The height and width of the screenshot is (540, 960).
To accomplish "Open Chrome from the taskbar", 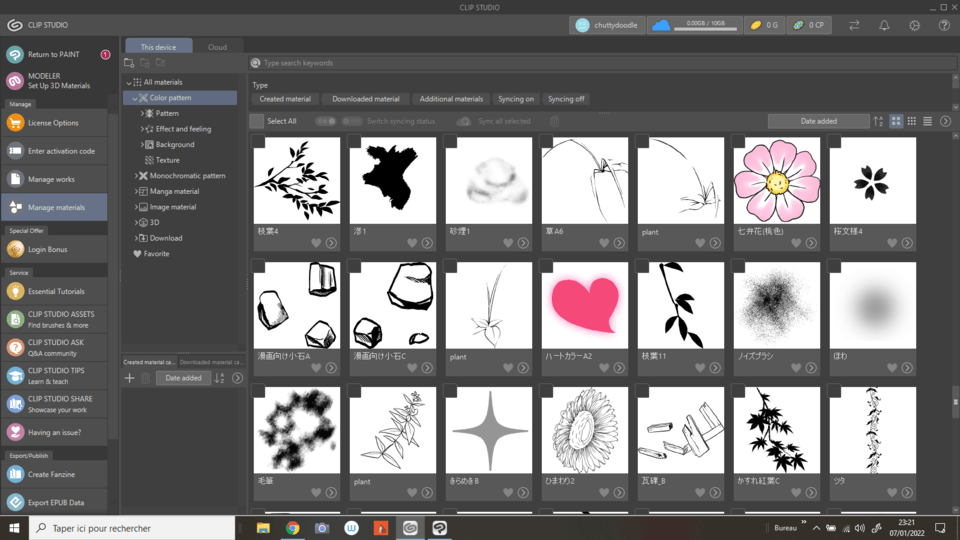I will pyautogui.click(x=293, y=528).
